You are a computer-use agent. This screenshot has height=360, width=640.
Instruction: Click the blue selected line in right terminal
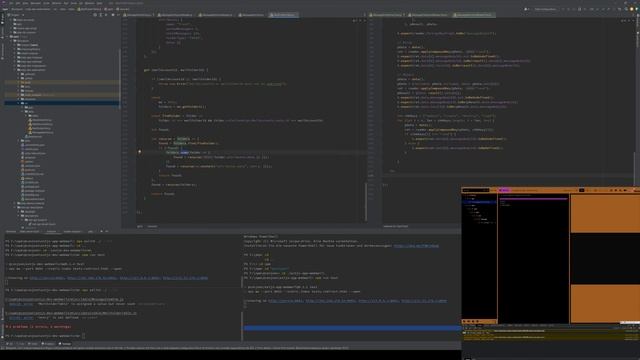point(353,328)
